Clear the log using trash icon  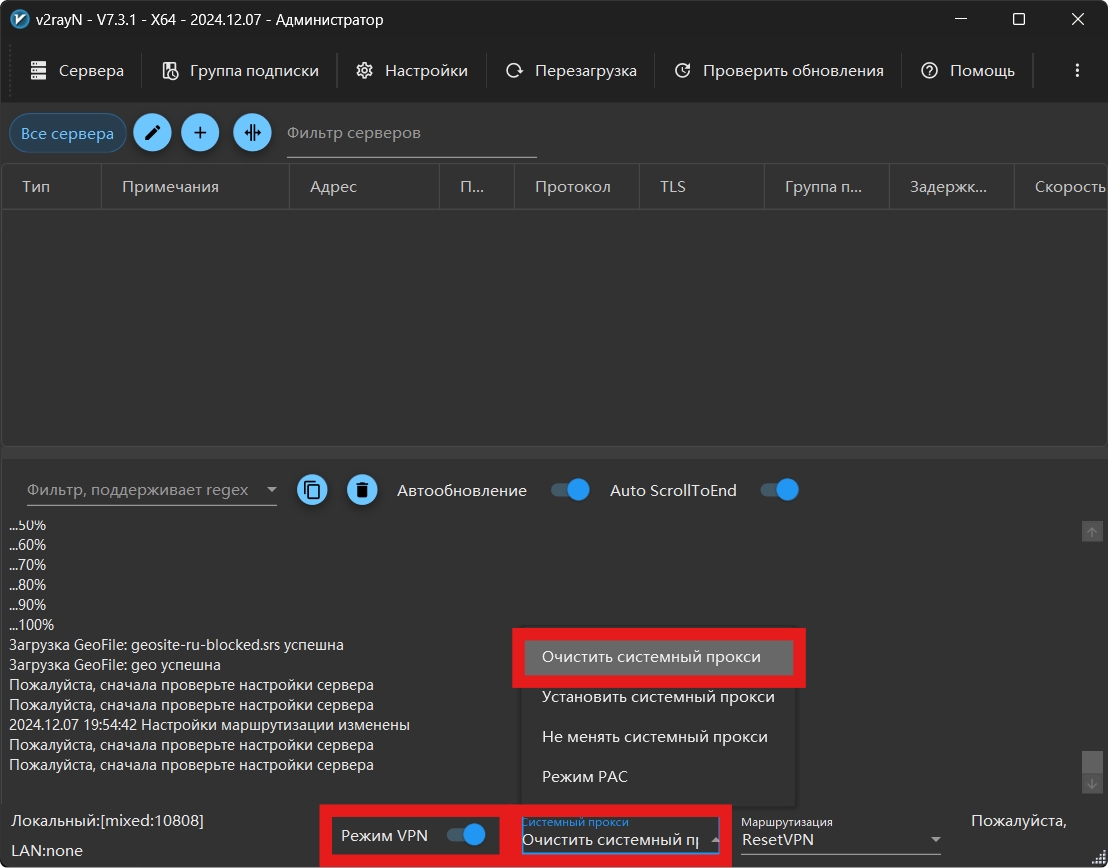(x=362, y=490)
